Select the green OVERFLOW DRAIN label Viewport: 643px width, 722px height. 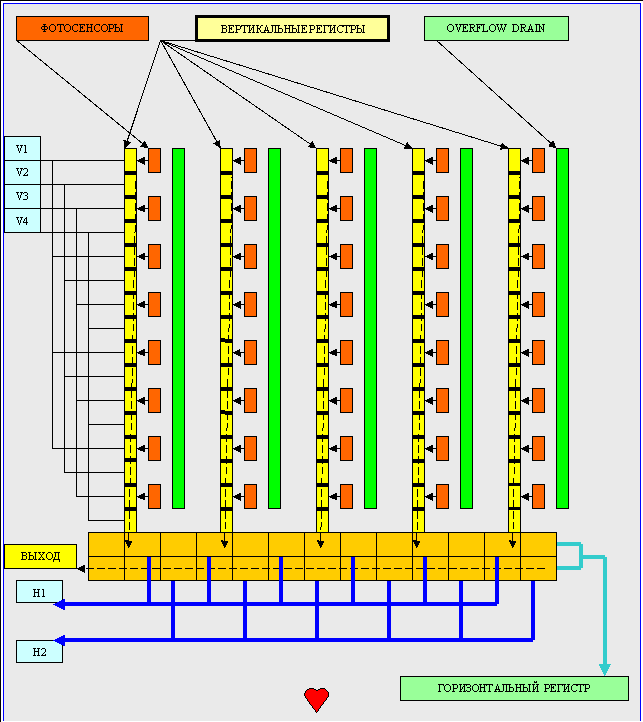pos(496,28)
